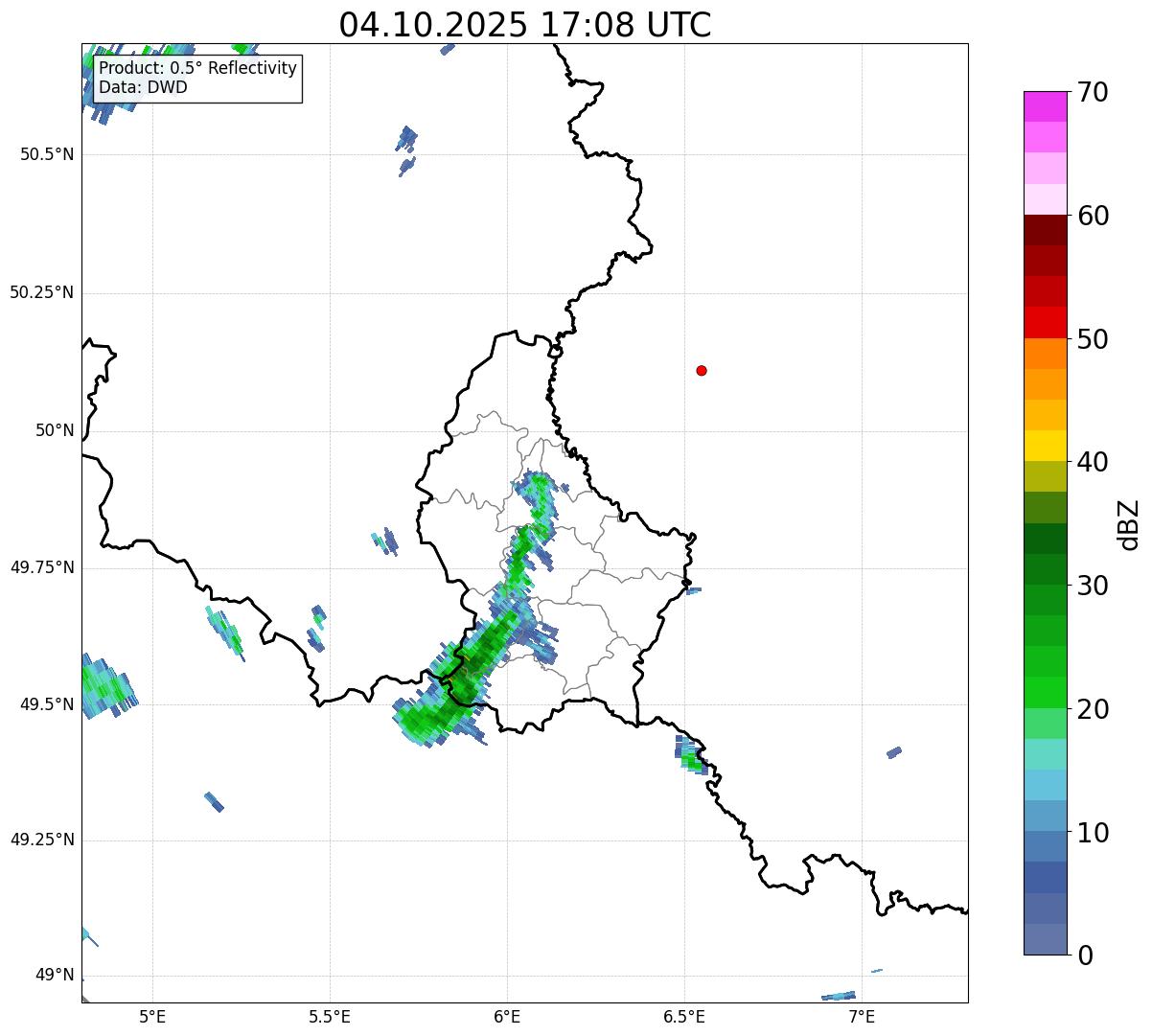Image resolution: width=1152 pixels, height=1036 pixels.
Task: Click the 30 tick label on colorbar
Action: [1093, 587]
